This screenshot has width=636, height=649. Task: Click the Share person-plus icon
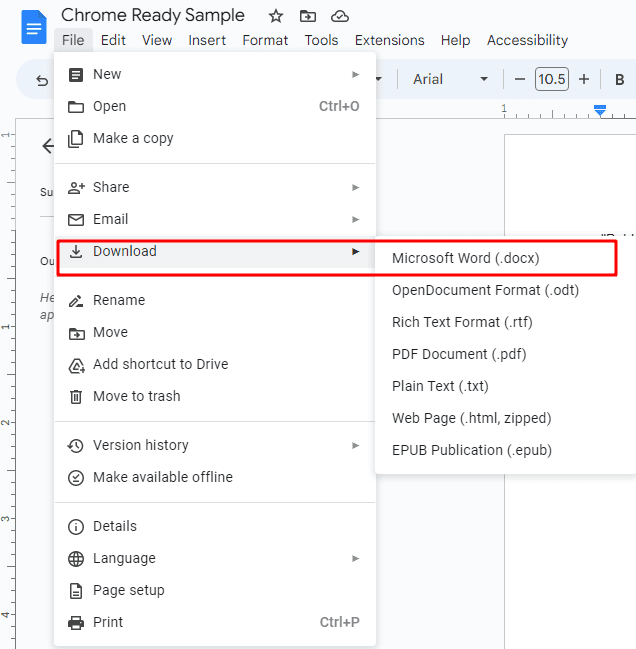point(76,187)
